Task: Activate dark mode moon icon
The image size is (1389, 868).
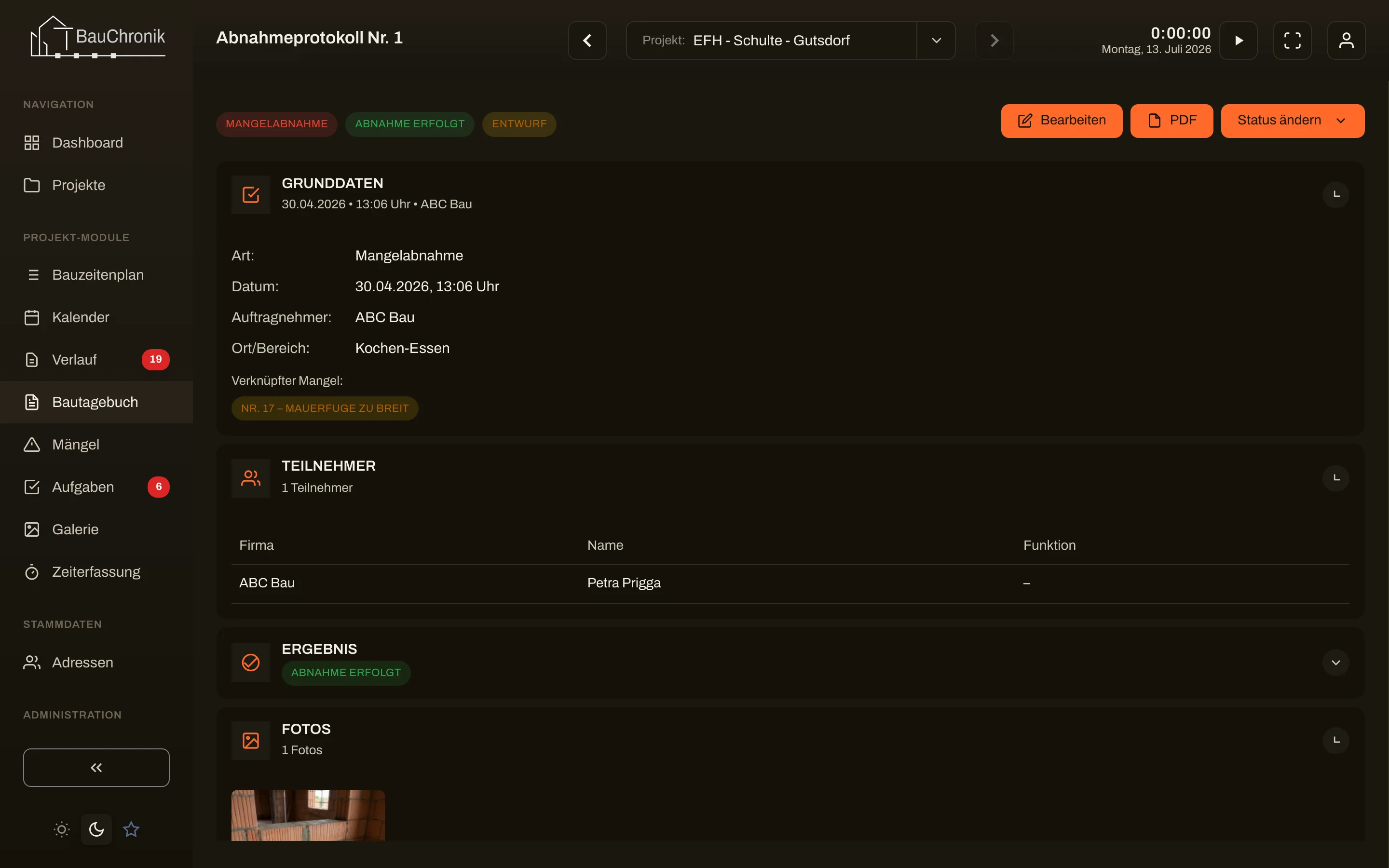Action: coord(96,829)
